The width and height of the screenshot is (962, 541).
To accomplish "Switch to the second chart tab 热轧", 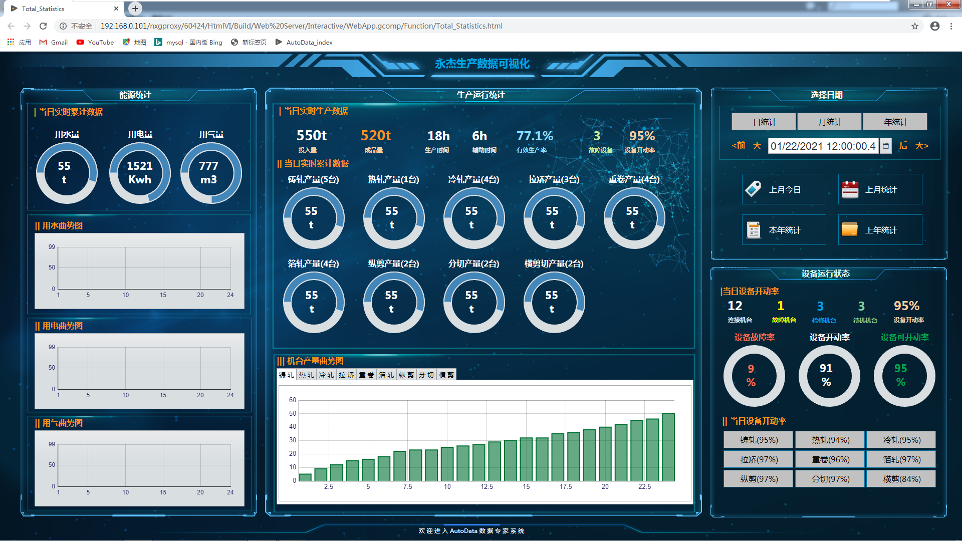I will coord(307,375).
